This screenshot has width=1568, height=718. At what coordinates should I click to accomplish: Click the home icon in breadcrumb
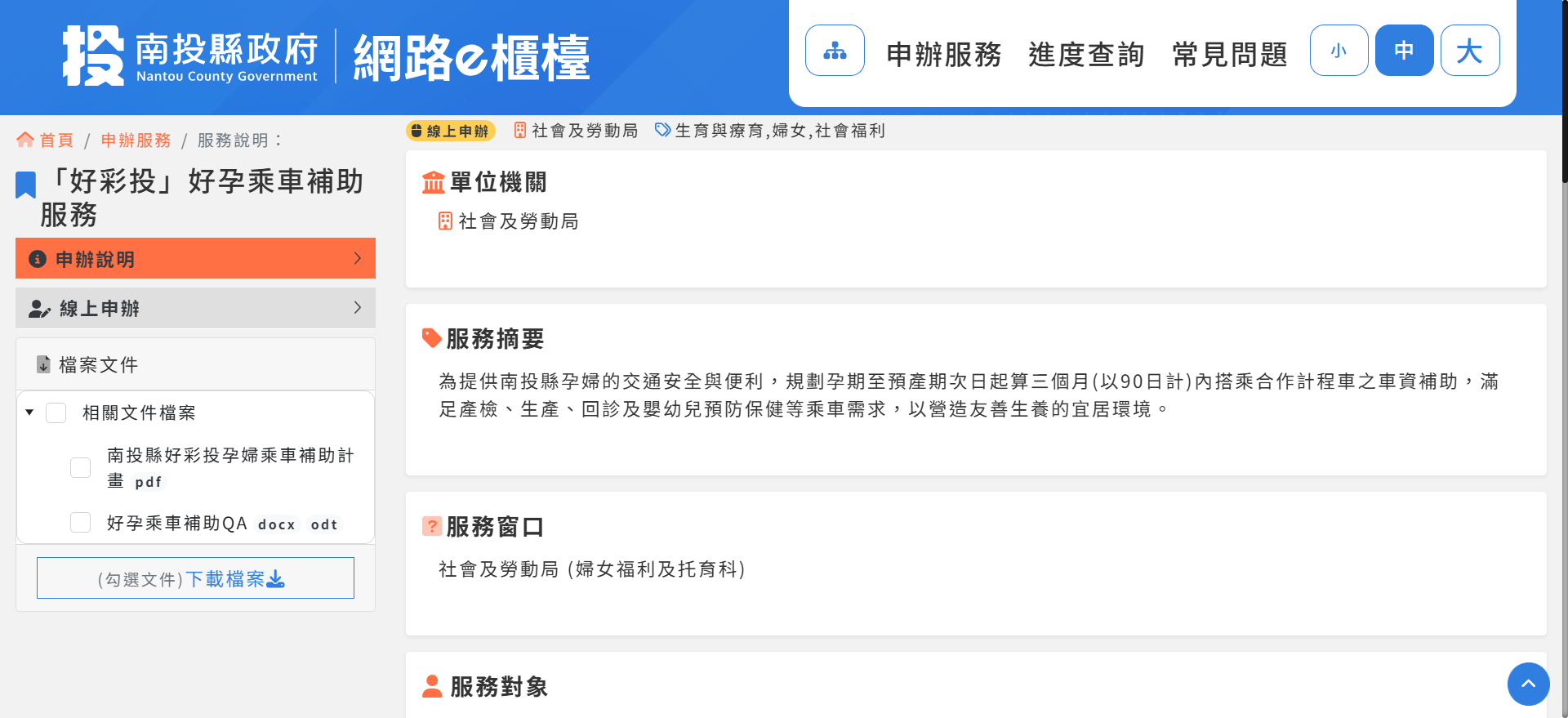(25, 140)
